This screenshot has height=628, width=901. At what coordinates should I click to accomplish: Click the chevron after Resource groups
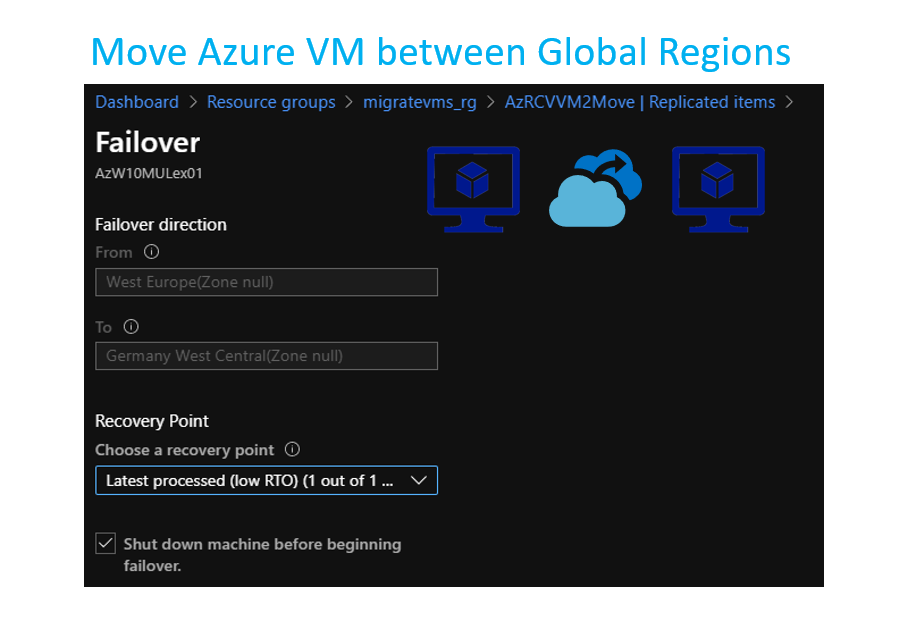tap(349, 102)
